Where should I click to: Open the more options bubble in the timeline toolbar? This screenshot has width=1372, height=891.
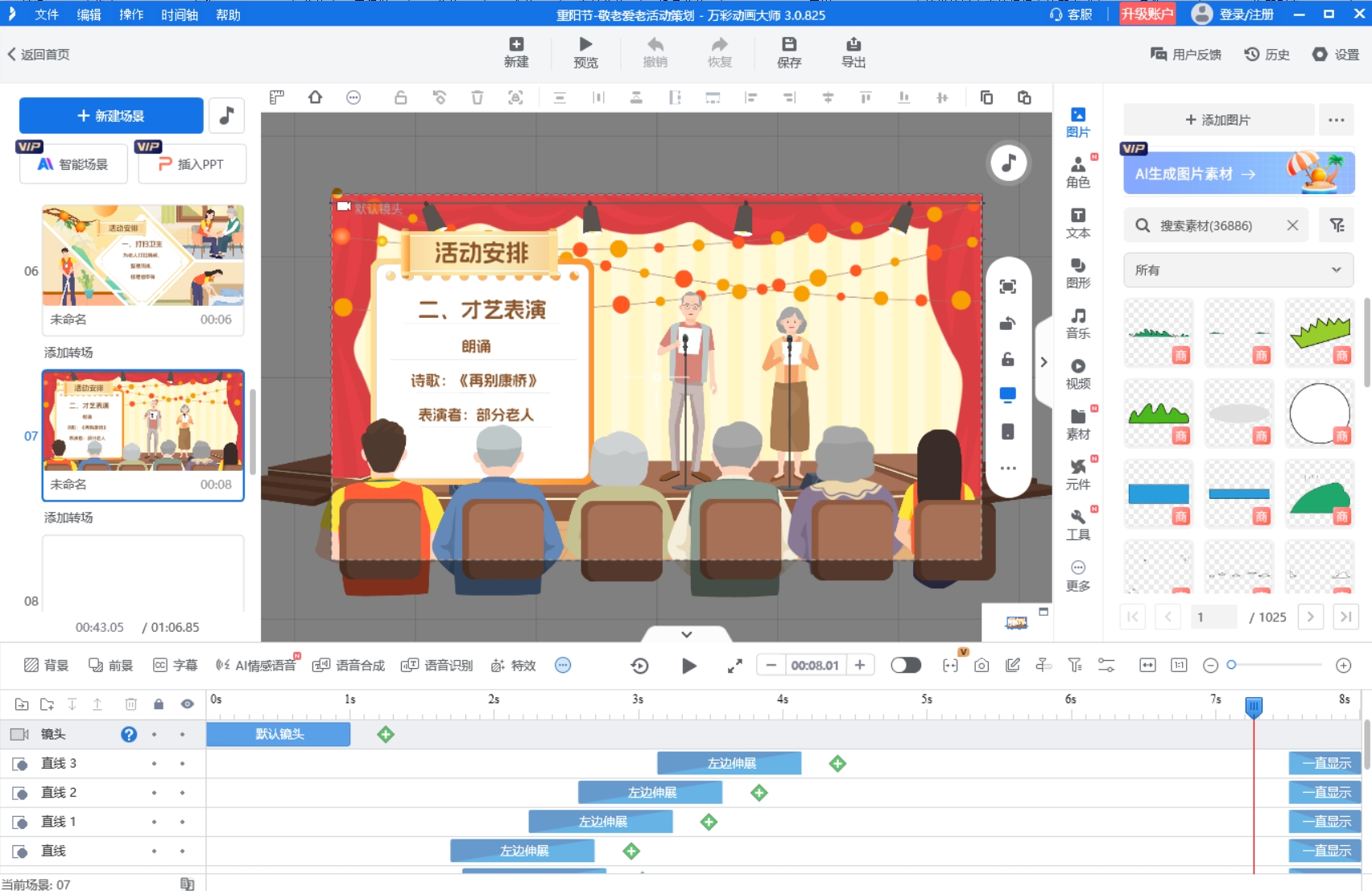tap(563, 665)
